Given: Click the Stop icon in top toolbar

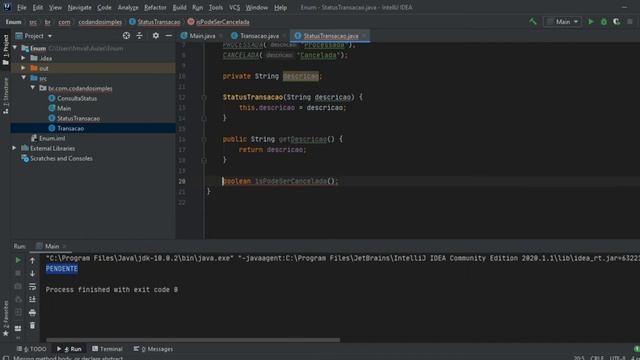Looking at the screenshot, I should pos(630,22).
